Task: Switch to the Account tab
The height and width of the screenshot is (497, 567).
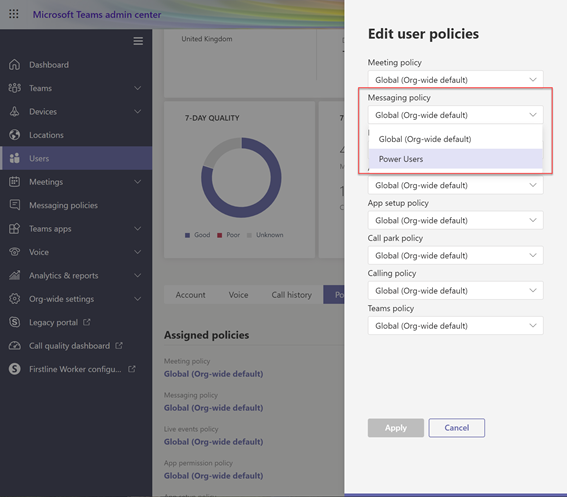Action: (x=190, y=295)
